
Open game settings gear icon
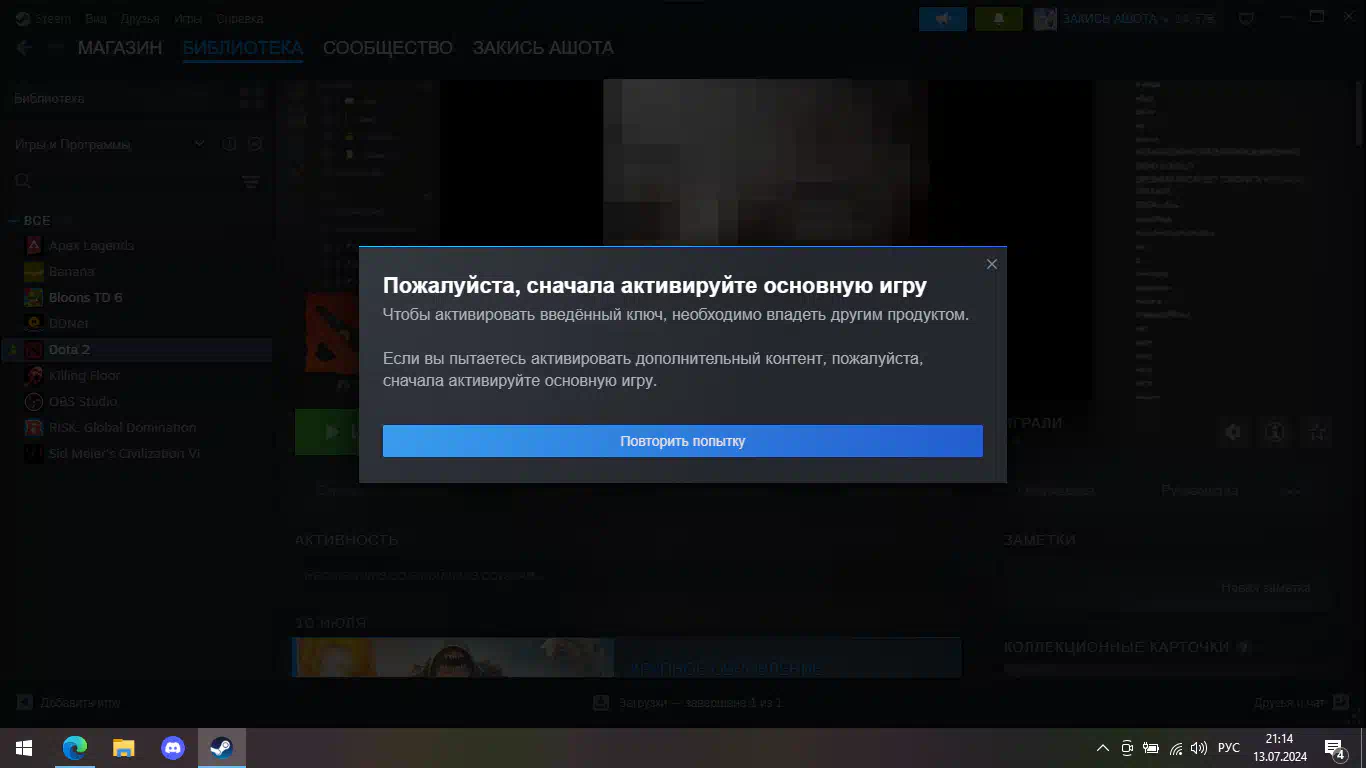[x=1233, y=432]
